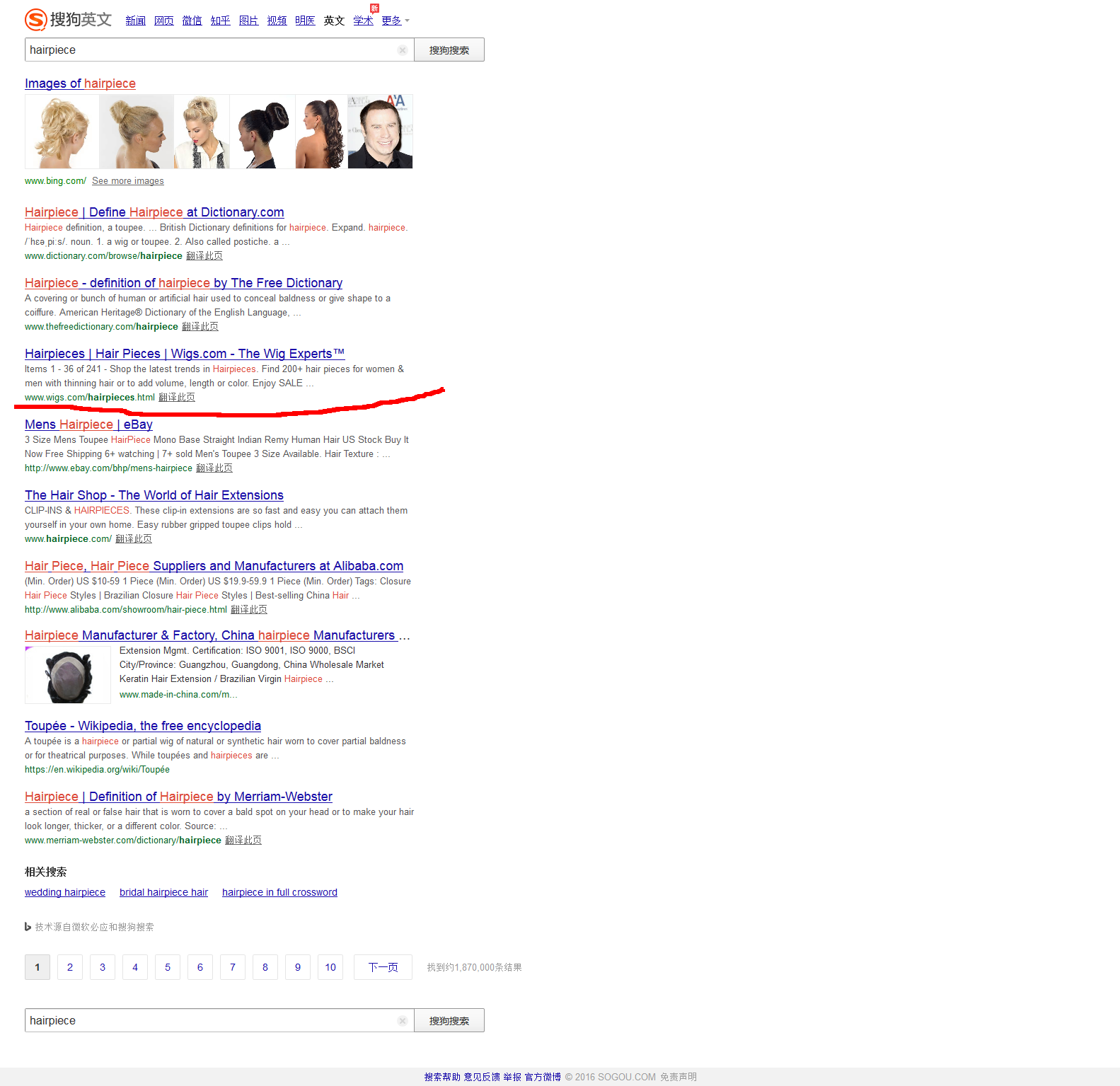
Task: Open the long ponytail back-view thumbnail
Action: click(321, 132)
